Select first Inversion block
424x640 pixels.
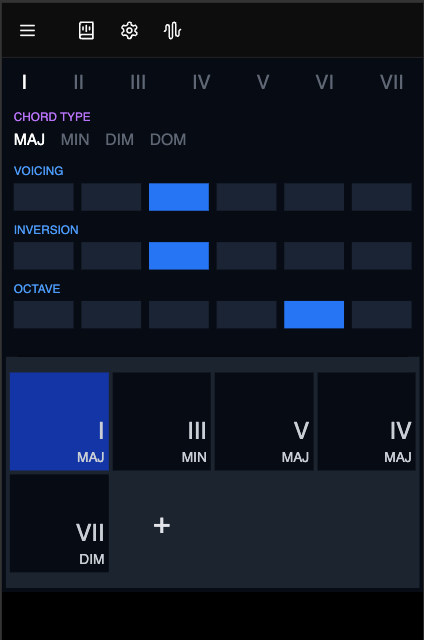[44, 256]
